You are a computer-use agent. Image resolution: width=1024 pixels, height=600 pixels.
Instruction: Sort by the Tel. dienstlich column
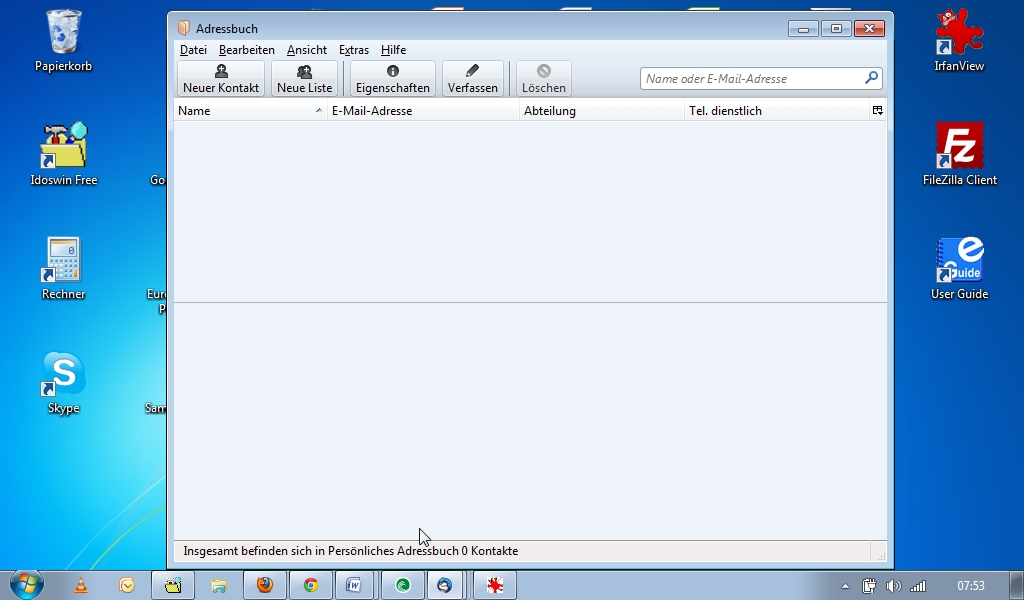click(776, 111)
